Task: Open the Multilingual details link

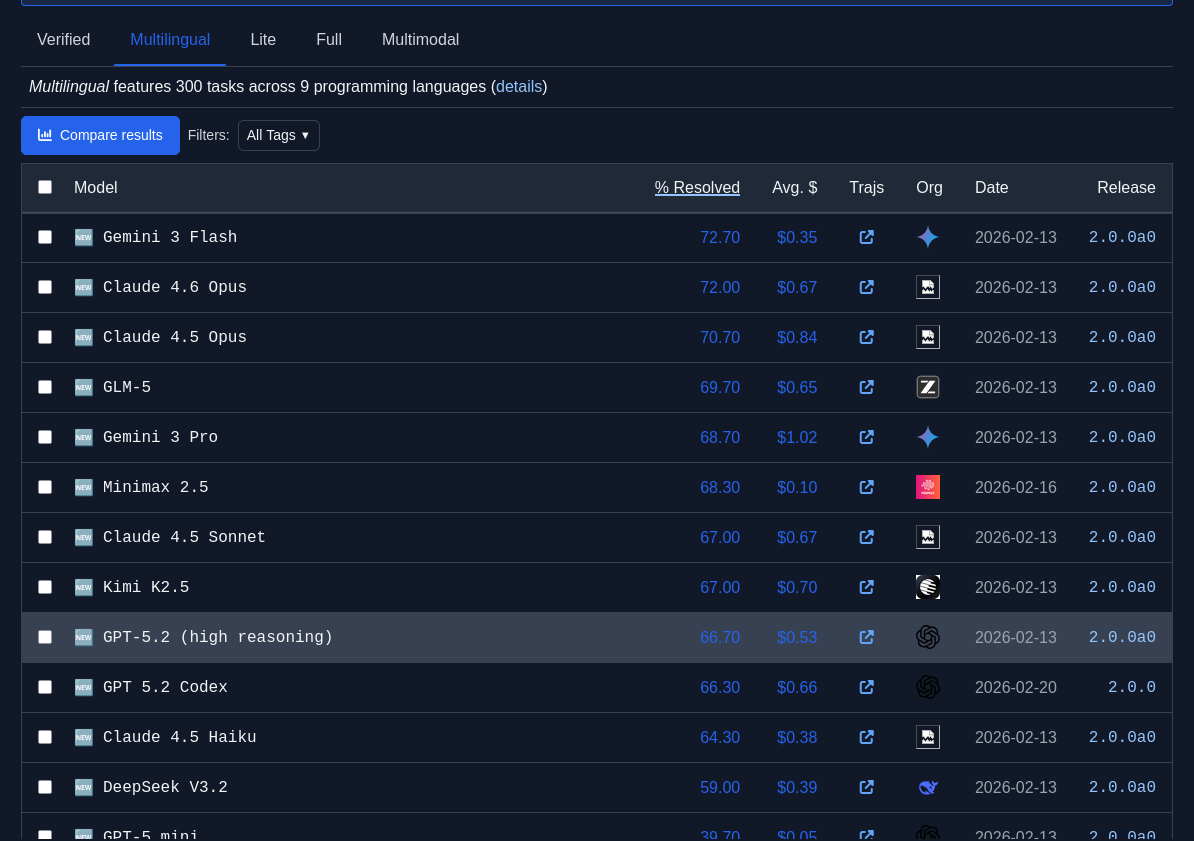Action: point(519,87)
